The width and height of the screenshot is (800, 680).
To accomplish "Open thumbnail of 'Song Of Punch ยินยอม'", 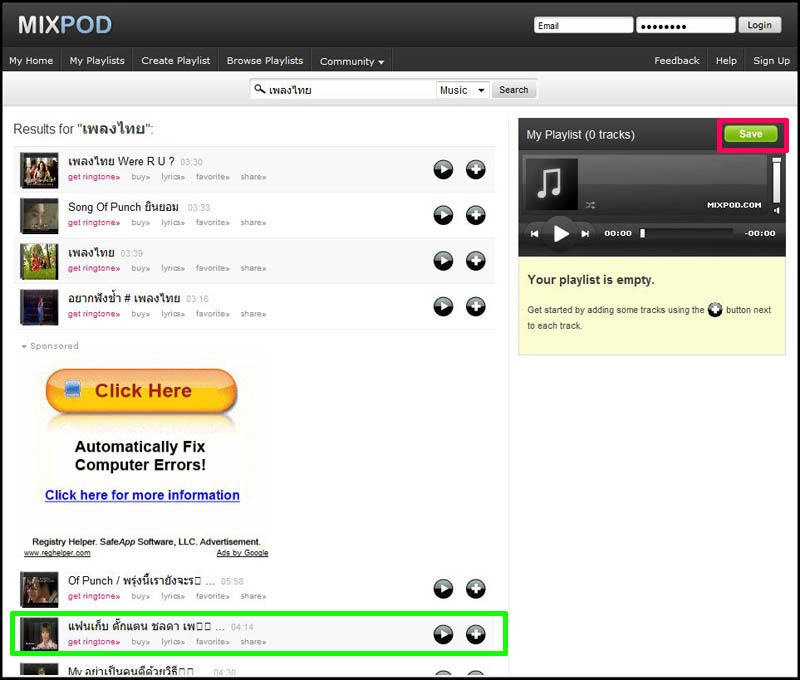I will [39, 216].
